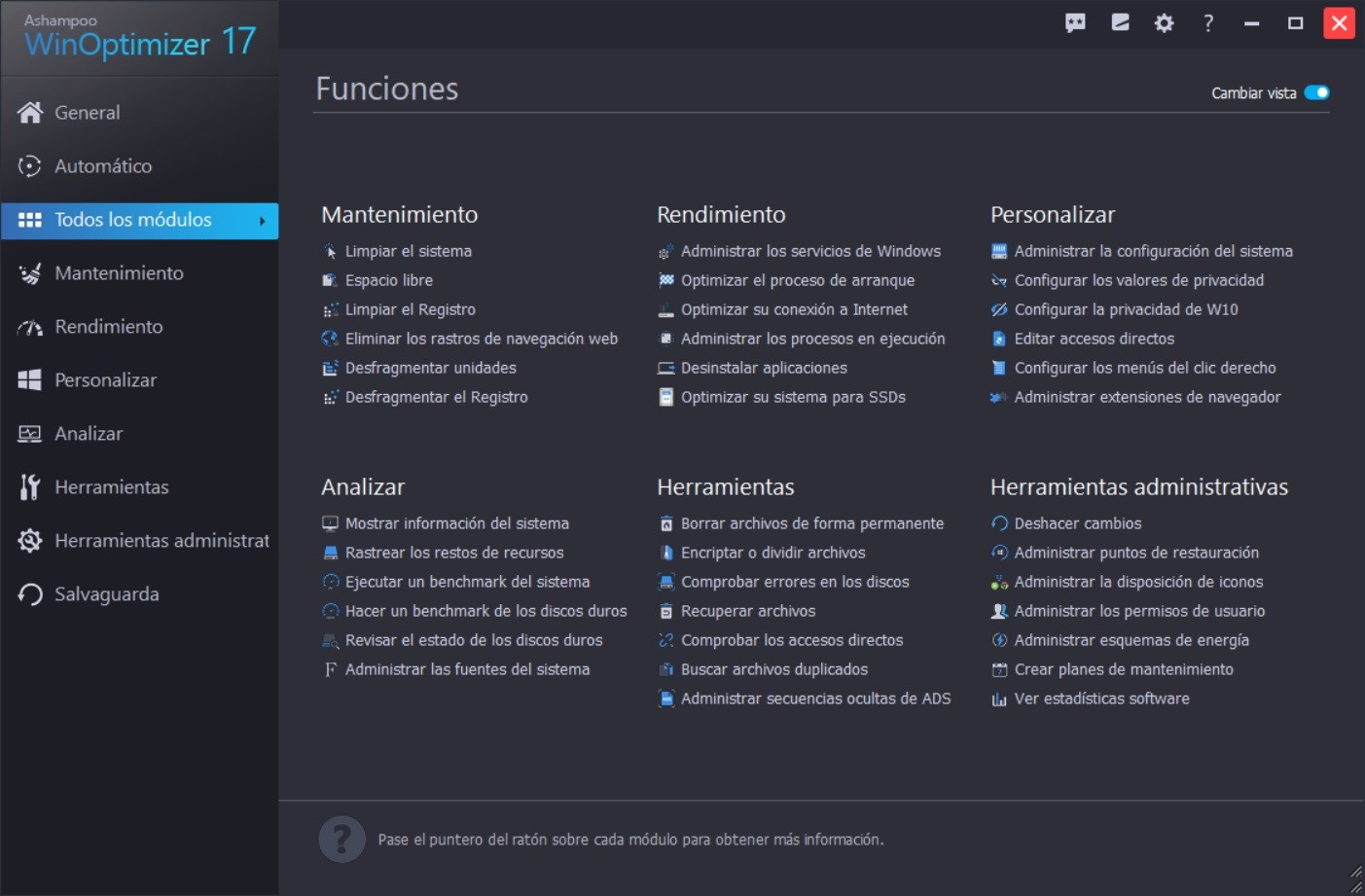Open Crear planes de mantenimiento
Image resolution: width=1365 pixels, height=896 pixels.
point(1124,669)
